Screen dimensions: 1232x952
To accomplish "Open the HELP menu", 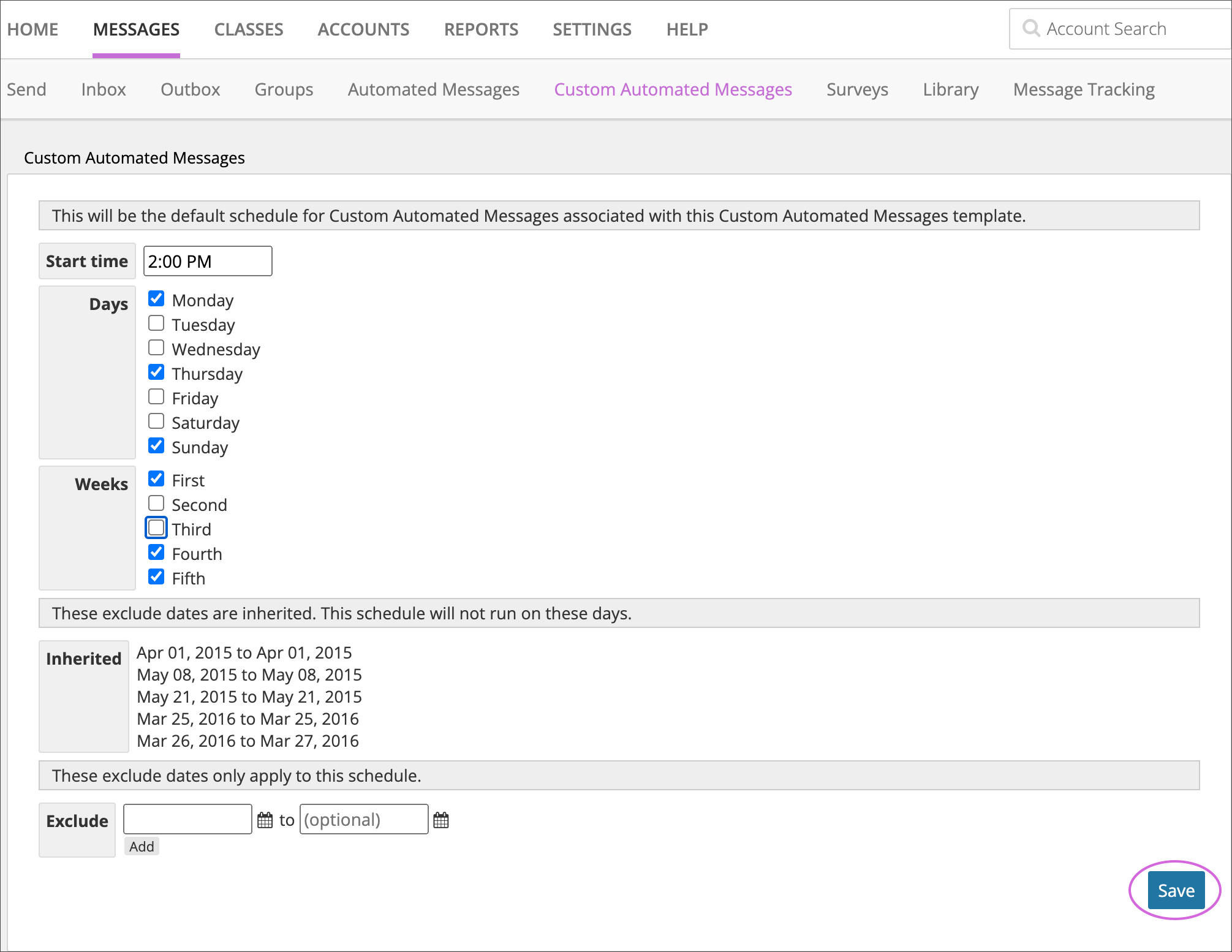I will pyautogui.click(x=687, y=29).
